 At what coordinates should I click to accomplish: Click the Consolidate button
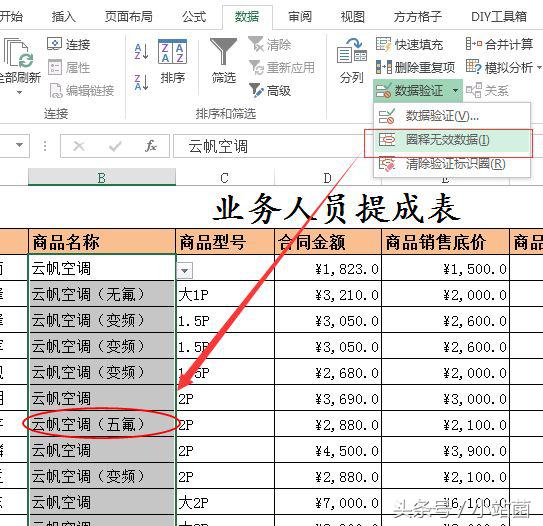(499, 44)
